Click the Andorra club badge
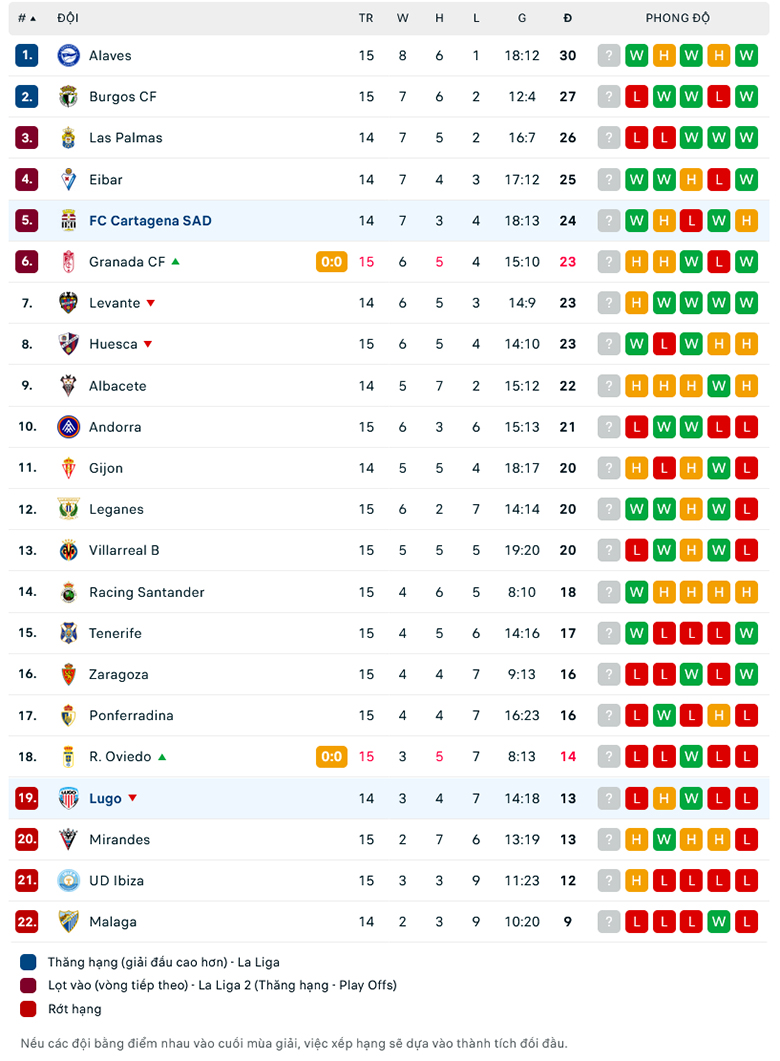 [x=68, y=427]
